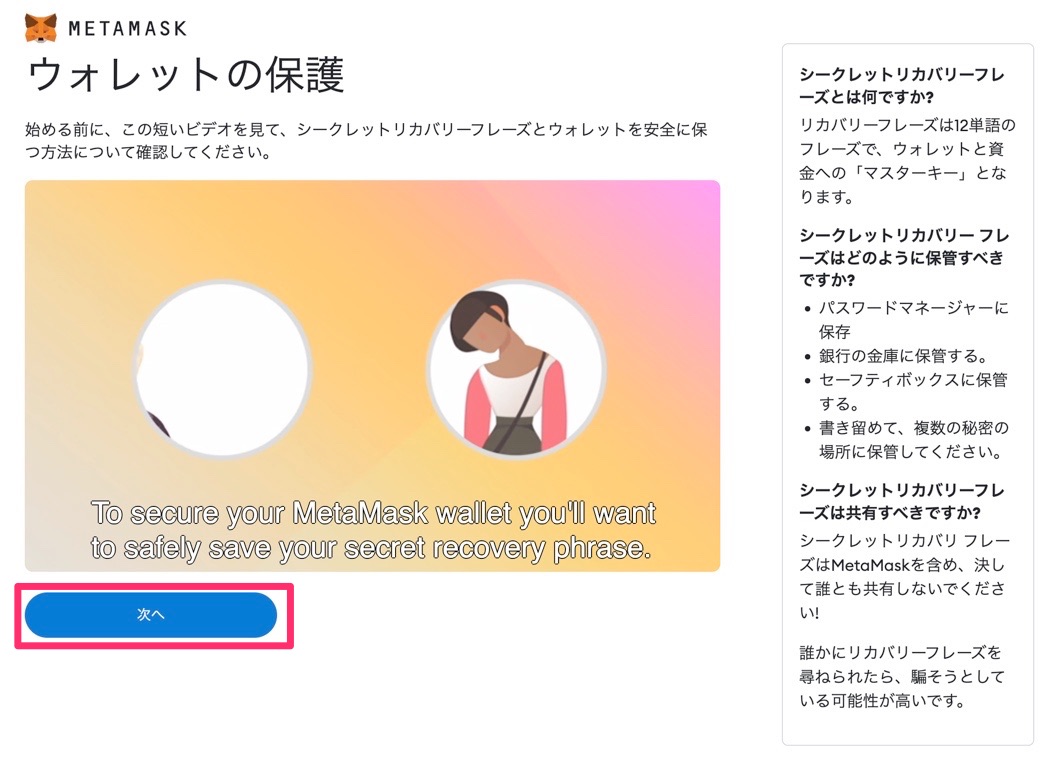Select heading about どのように保管すべきですか?
The width and height of the screenshot is (1057, 767).
904,257
